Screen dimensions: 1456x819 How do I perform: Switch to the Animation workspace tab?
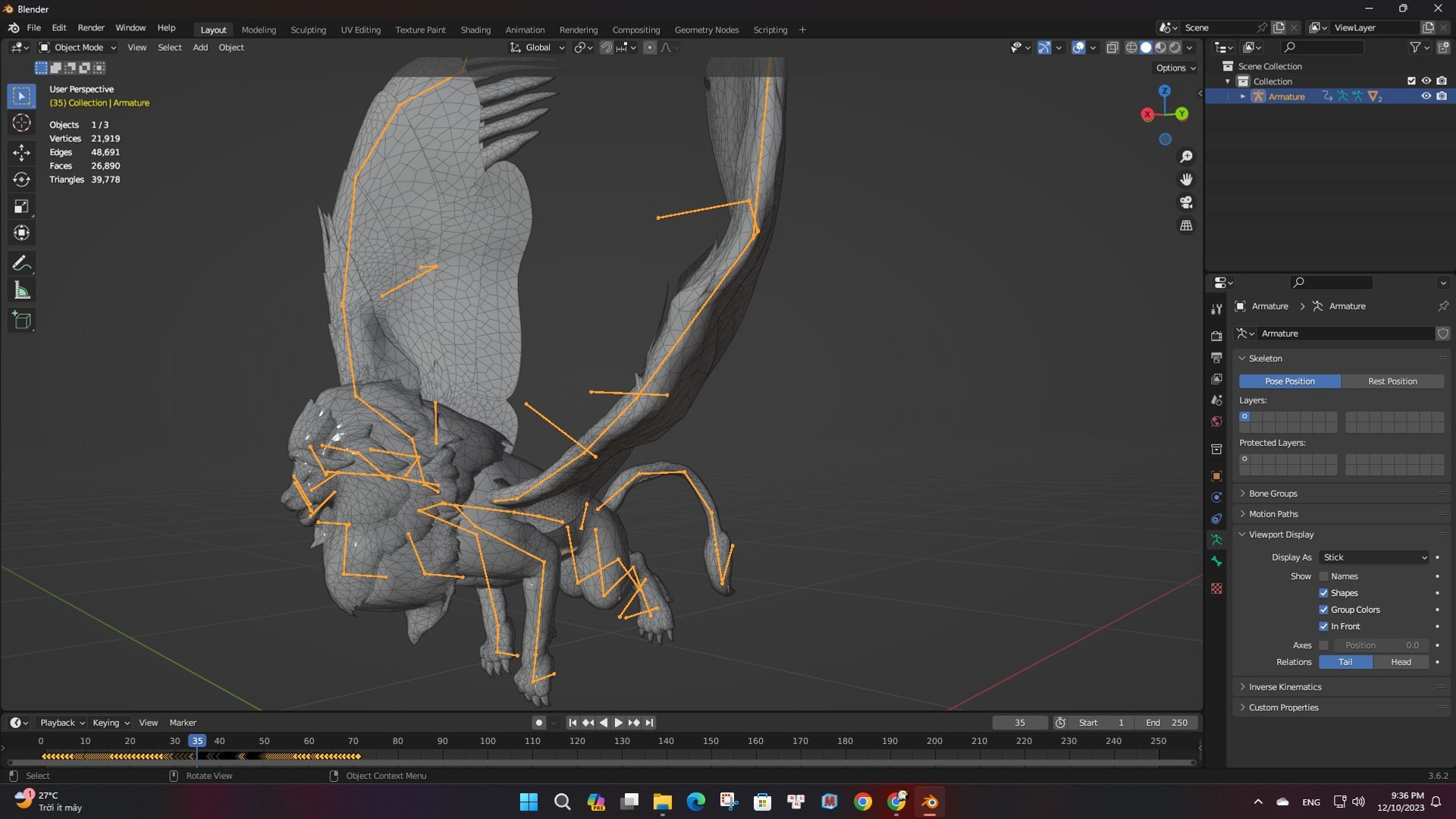(x=525, y=30)
